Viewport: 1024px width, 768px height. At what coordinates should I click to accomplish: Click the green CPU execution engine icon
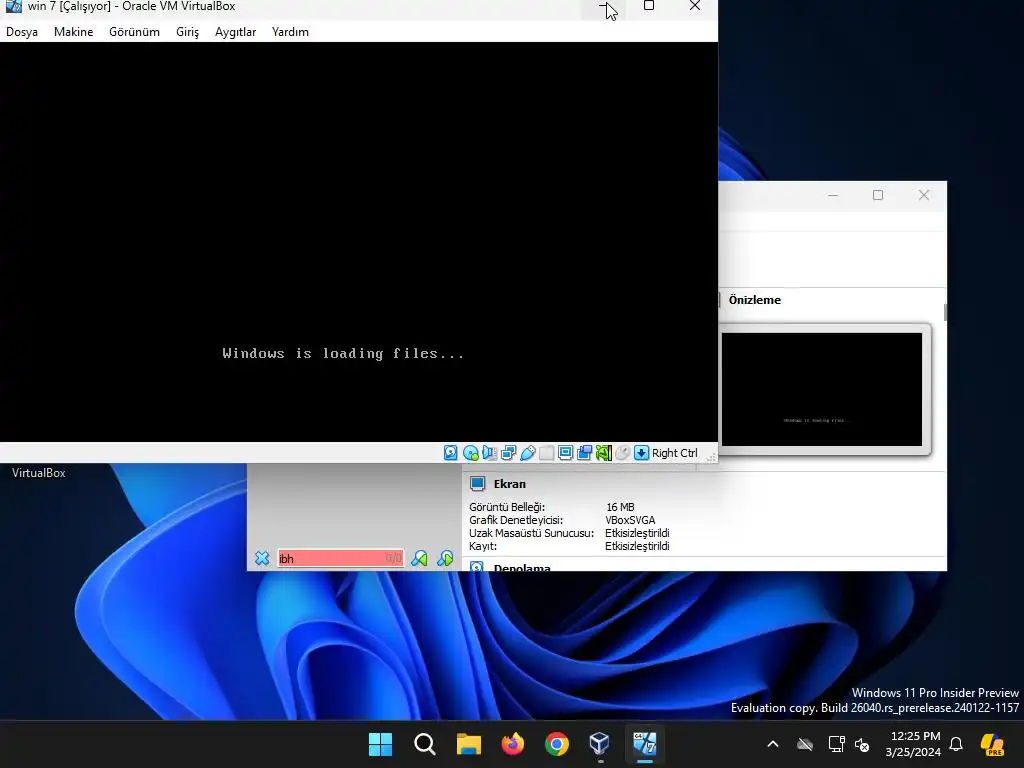click(x=603, y=453)
